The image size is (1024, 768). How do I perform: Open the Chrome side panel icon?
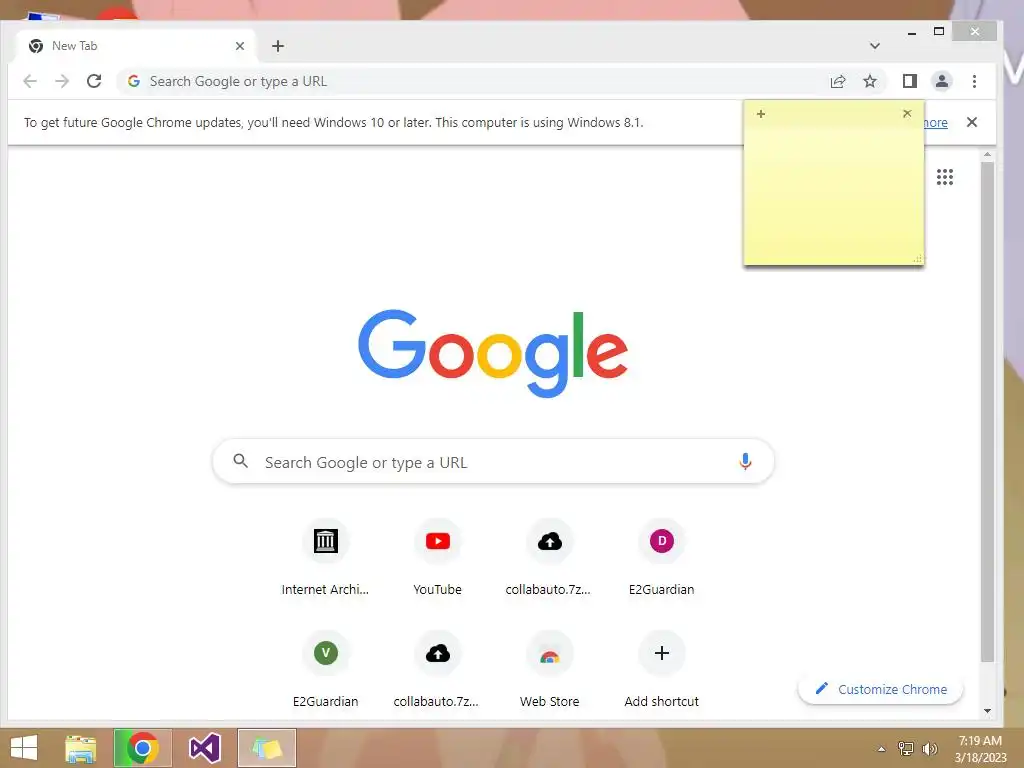tap(910, 81)
